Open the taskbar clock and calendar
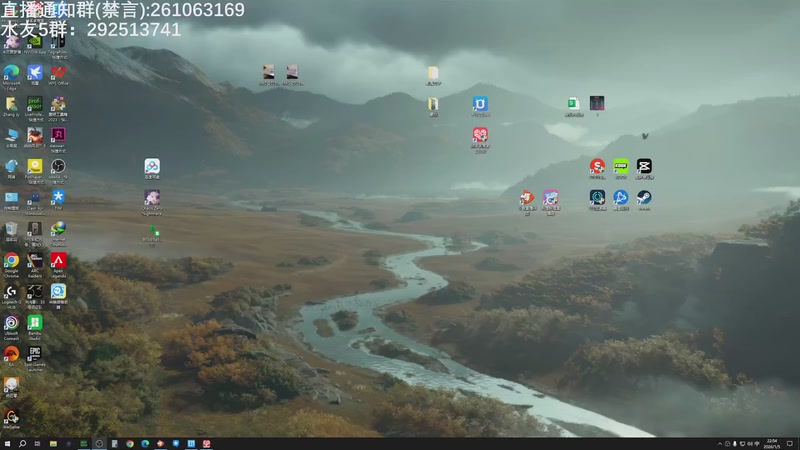This screenshot has height=450, width=800. [x=773, y=444]
